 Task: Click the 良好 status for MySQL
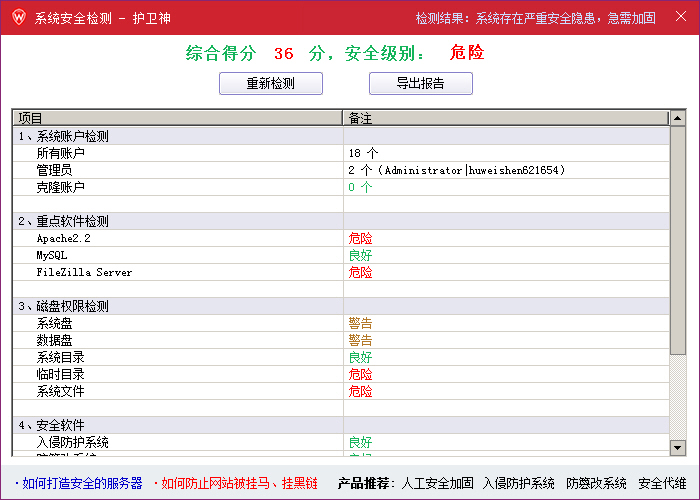click(x=360, y=255)
